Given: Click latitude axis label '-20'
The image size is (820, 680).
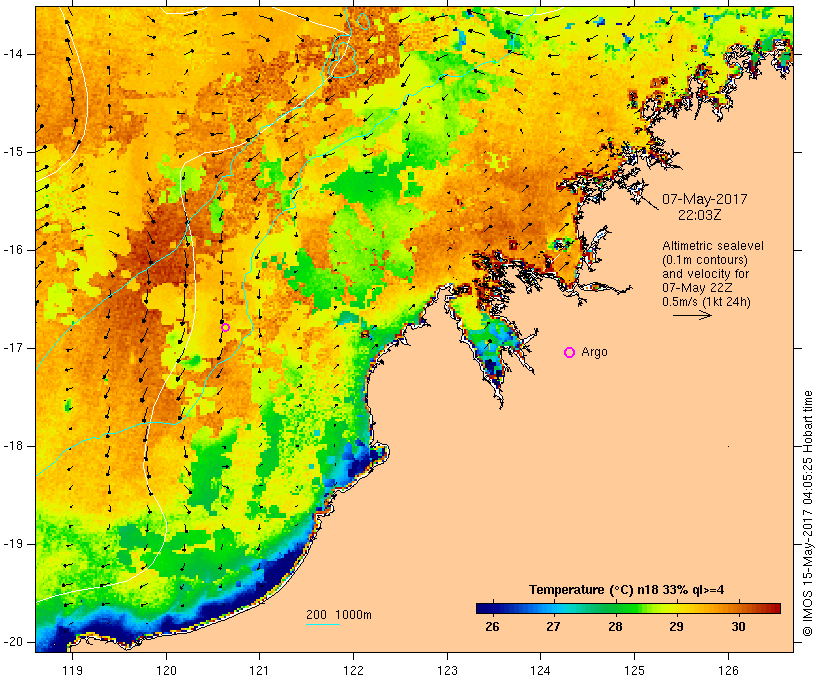Looking at the screenshot, I should (x=13, y=642).
